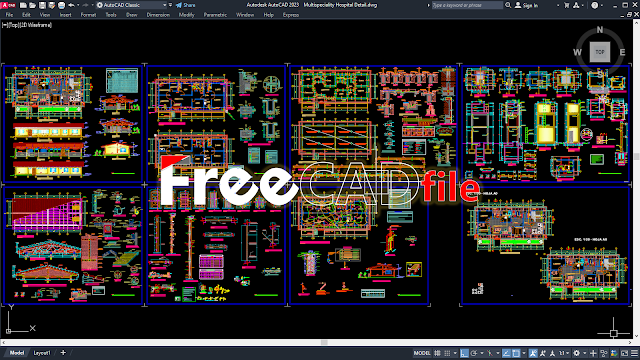The height and width of the screenshot is (360, 640).
Task: Open the Express menu
Action: coord(291,15)
